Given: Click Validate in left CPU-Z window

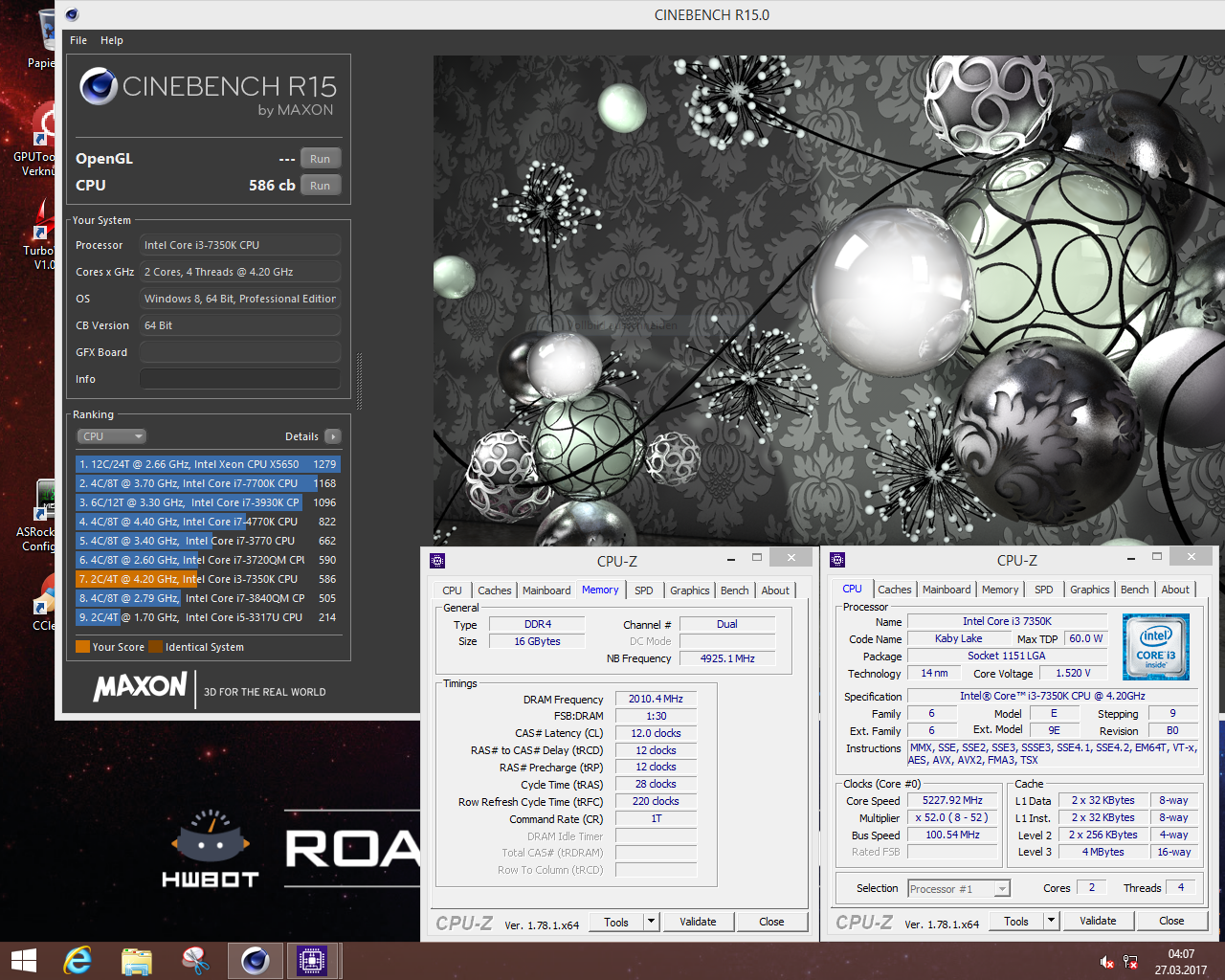Looking at the screenshot, I should point(698,922).
